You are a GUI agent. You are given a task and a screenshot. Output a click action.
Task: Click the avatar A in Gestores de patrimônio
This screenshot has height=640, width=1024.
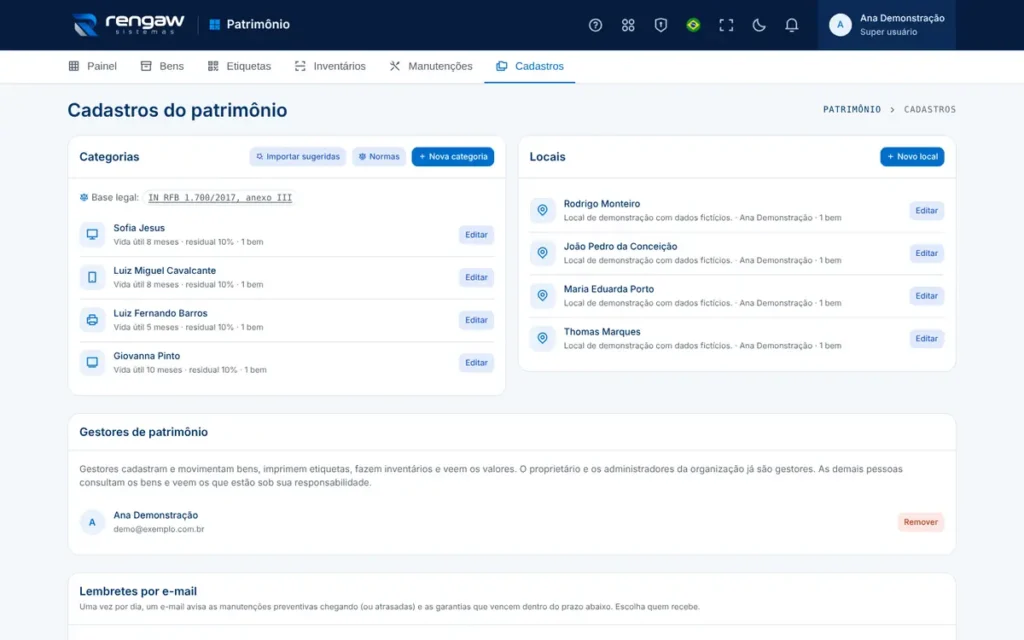pos(92,522)
